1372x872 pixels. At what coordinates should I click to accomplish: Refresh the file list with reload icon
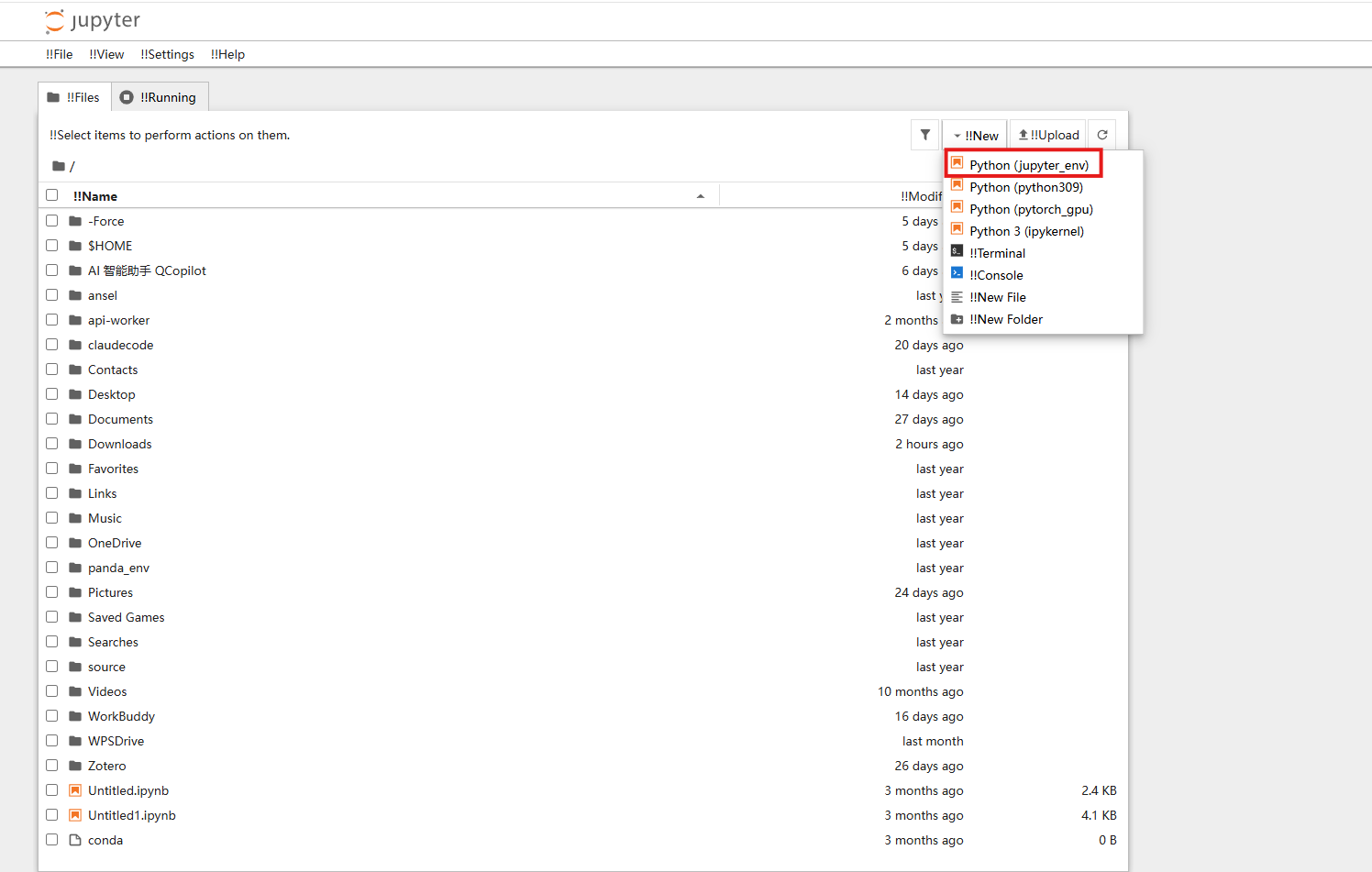(x=1102, y=135)
